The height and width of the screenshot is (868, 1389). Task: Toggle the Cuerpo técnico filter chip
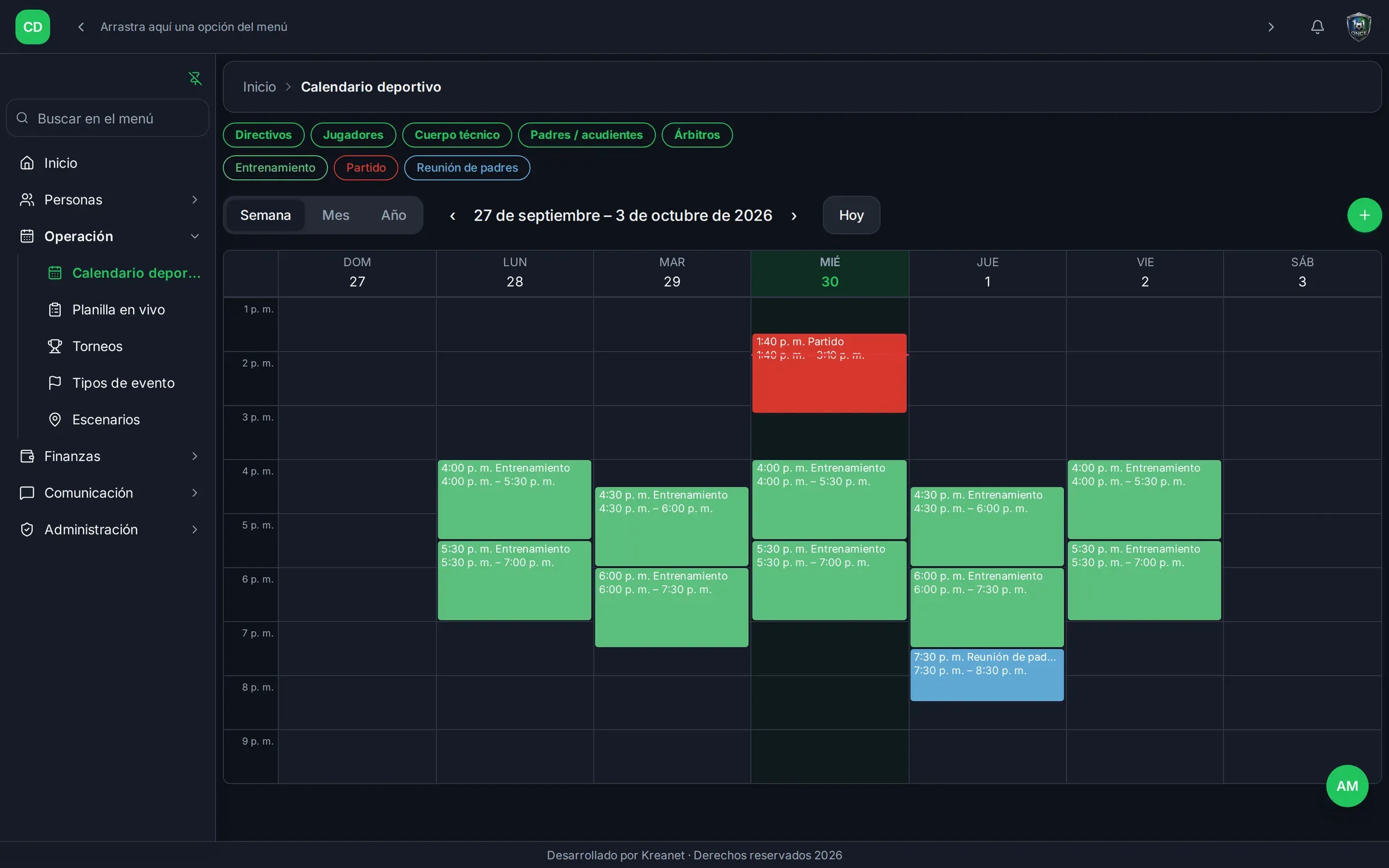(x=457, y=135)
